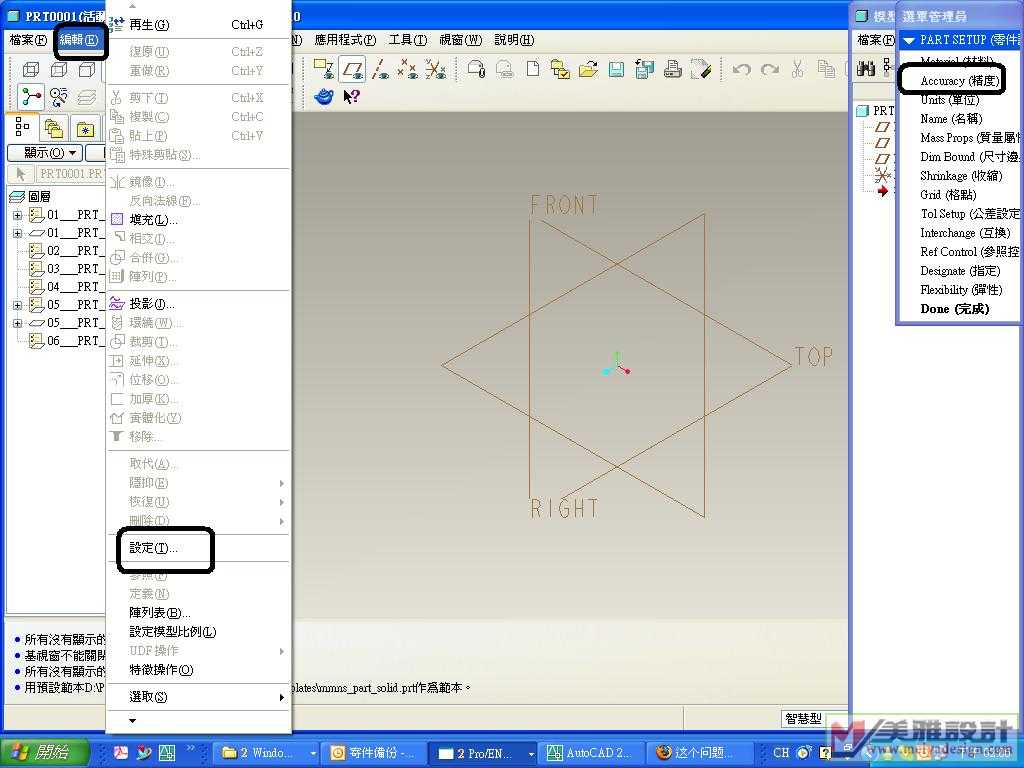
Task: Click the layers stack toolbar icon
Action: click(87, 97)
